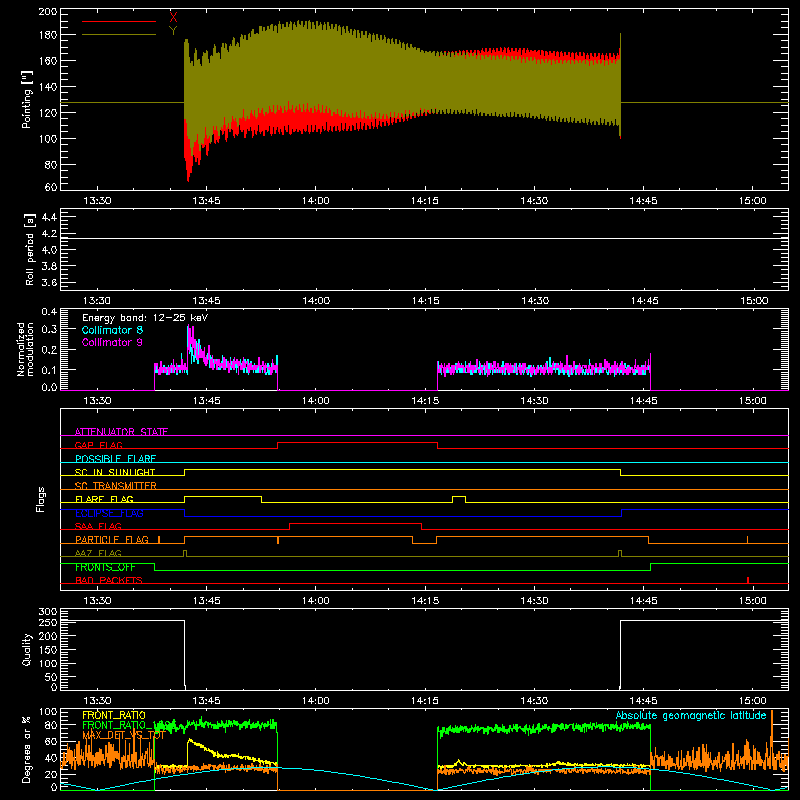Click the 3.6 tick on Roll period axis
800x800 pixels.
[x=49, y=283]
